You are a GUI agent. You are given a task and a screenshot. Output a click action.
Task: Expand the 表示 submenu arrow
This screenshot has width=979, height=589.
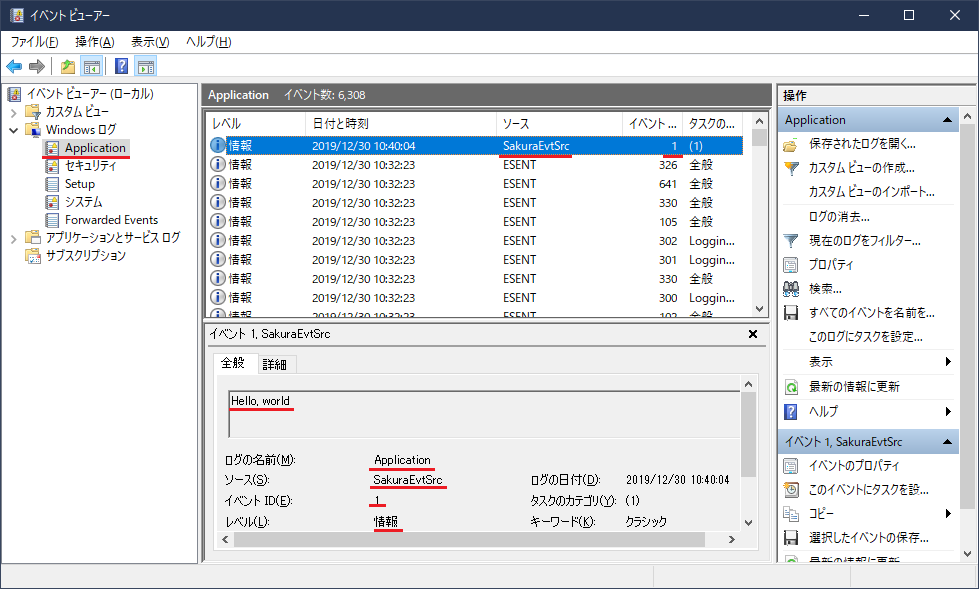point(947,362)
